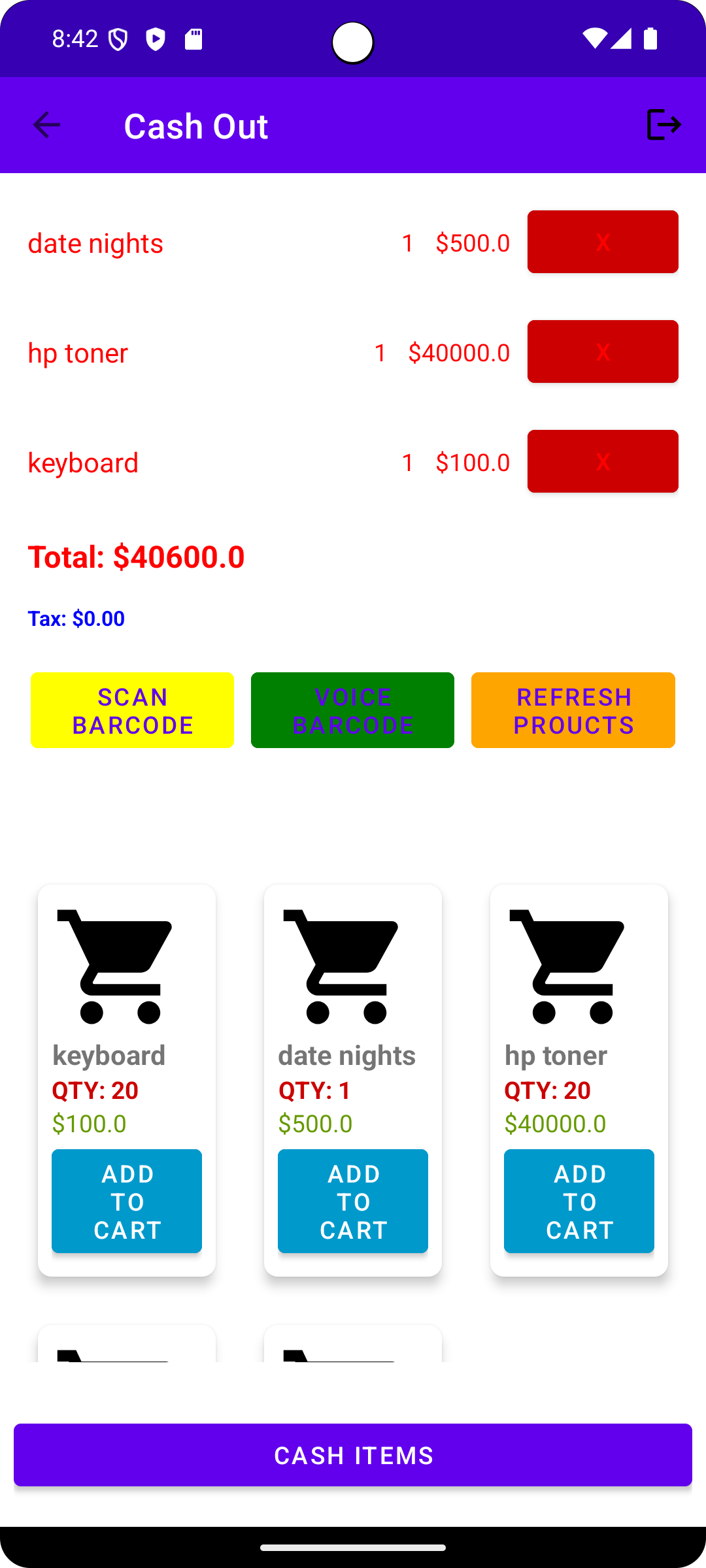Remove date nights from the cart
Screen dimensions: 706x1568
[603, 242]
